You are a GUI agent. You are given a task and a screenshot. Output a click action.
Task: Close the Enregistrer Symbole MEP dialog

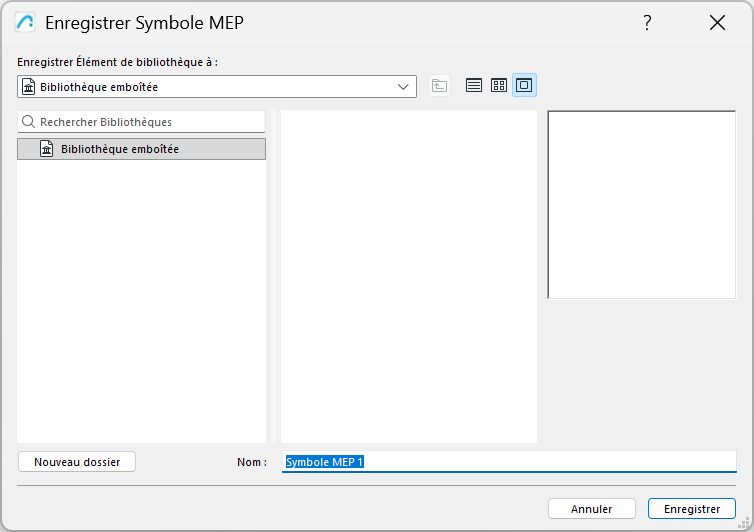[x=717, y=23]
